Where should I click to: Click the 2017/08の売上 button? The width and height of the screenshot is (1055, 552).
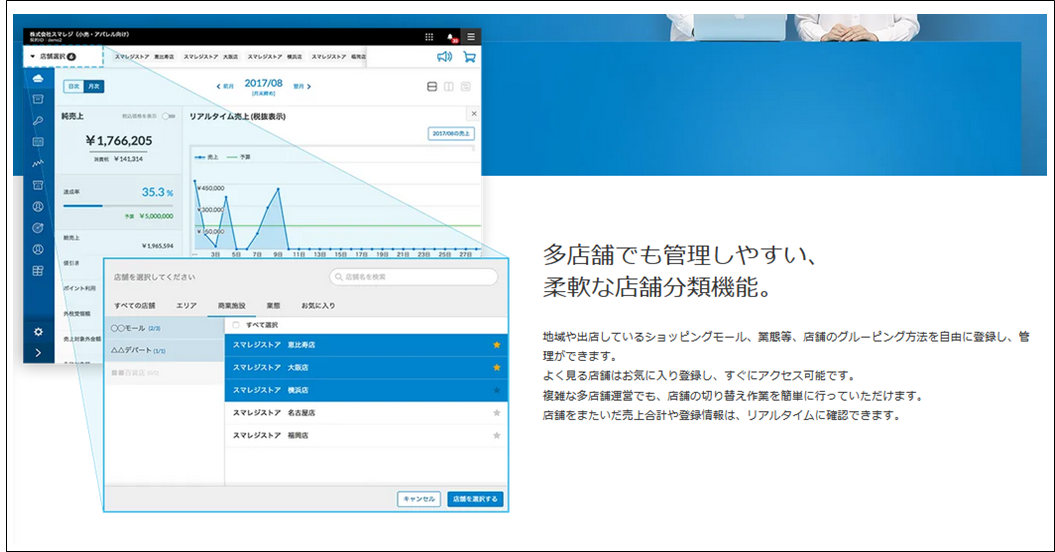(451, 133)
